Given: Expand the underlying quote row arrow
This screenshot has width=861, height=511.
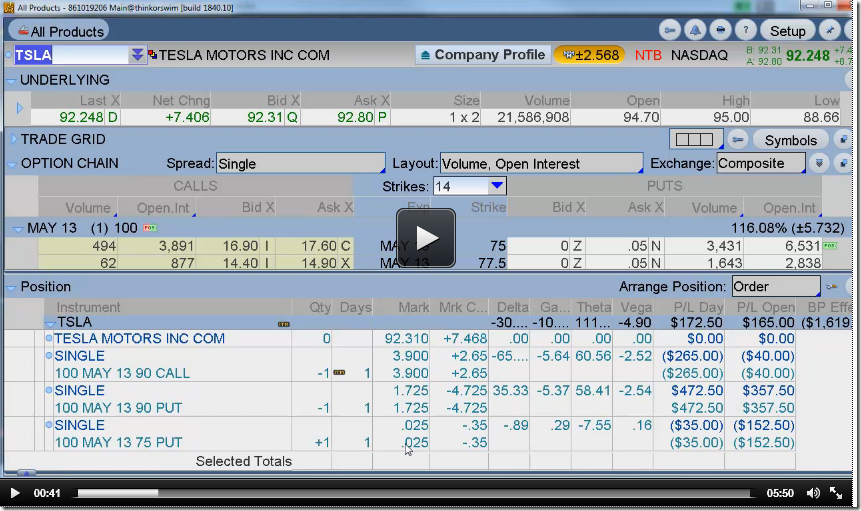Looking at the screenshot, I should tap(19, 108).
